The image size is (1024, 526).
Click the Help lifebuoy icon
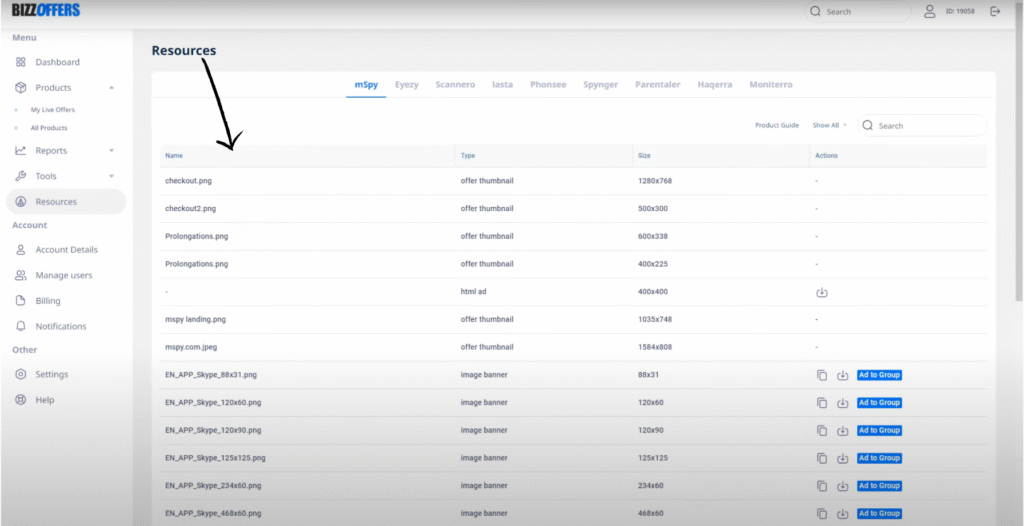pyautogui.click(x=21, y=400)
